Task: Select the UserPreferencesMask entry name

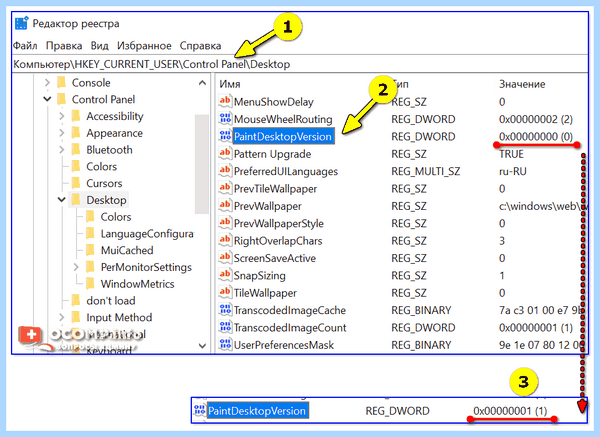Action: [x=284, y=345]
